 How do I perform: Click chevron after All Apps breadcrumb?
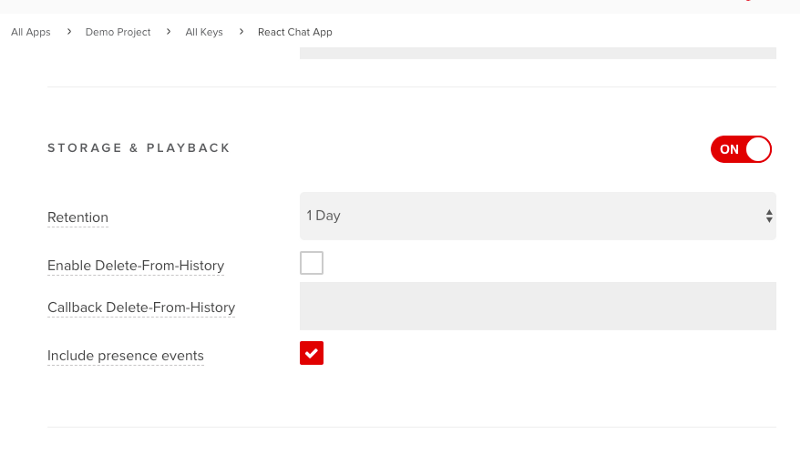coord(69,32)
